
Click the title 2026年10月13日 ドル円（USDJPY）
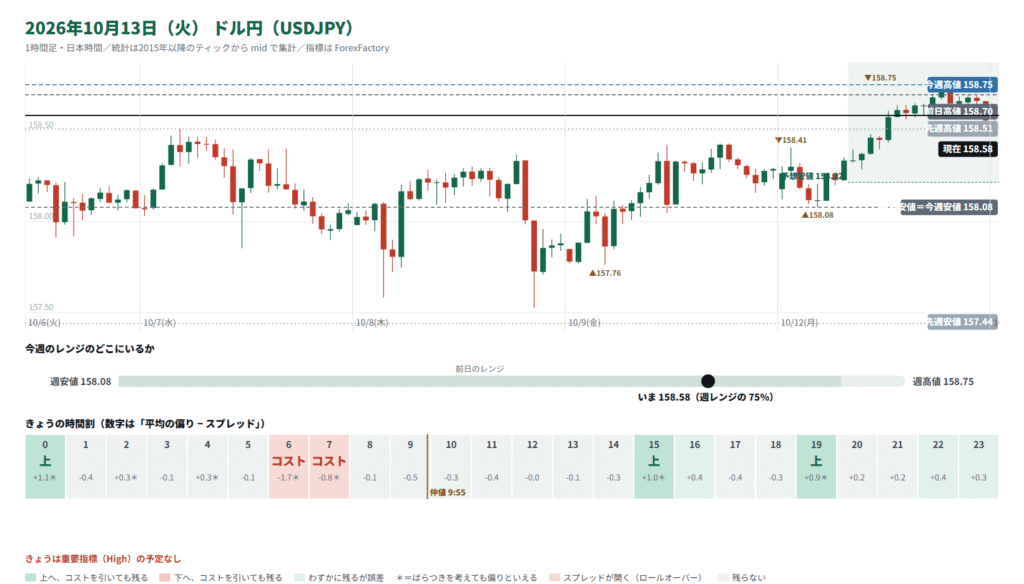(x=189, y=28)
